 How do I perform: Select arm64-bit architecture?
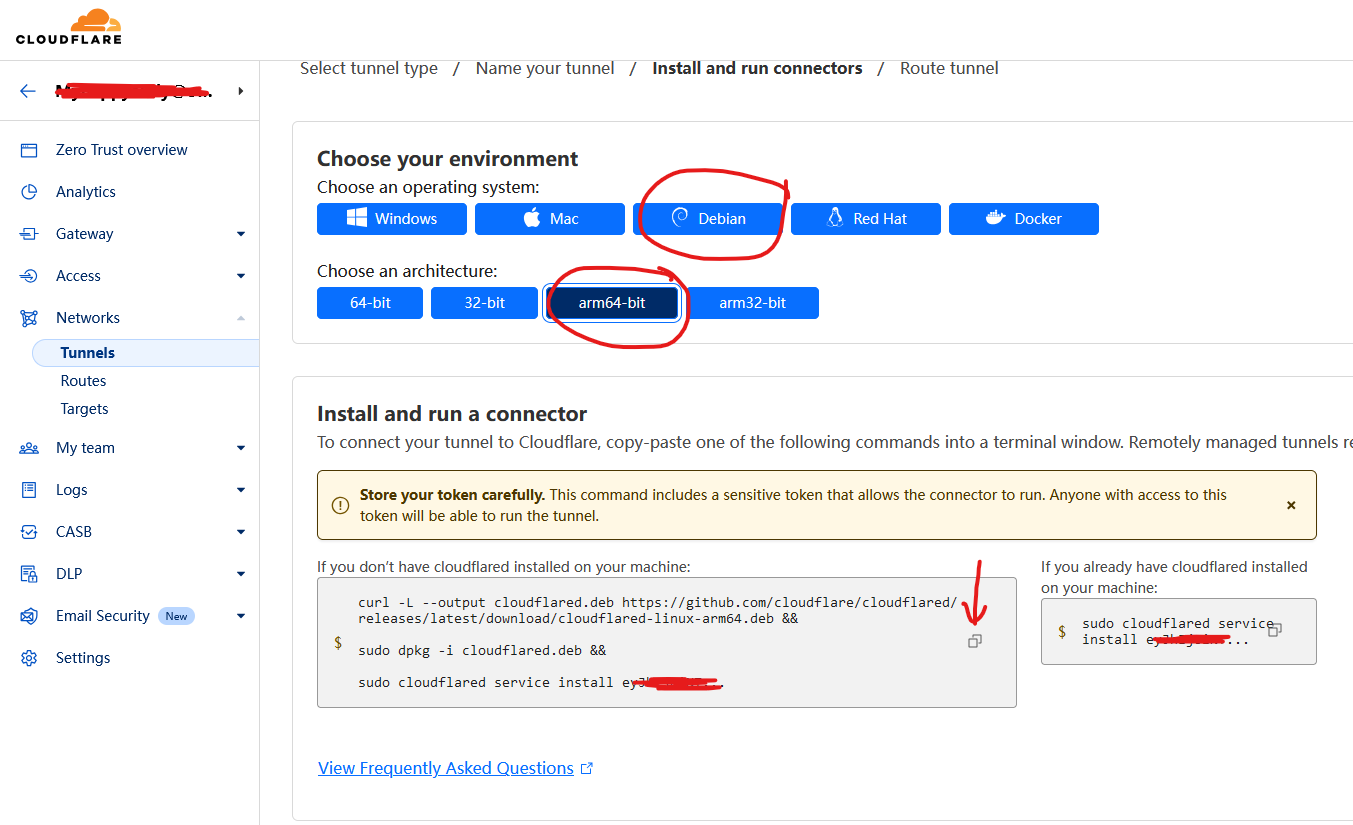tap(612, 303)
